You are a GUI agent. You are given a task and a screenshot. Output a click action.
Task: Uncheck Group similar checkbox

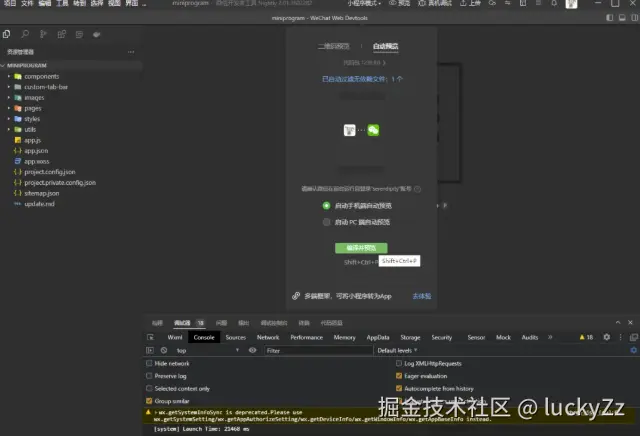click(x=149, y=401)
